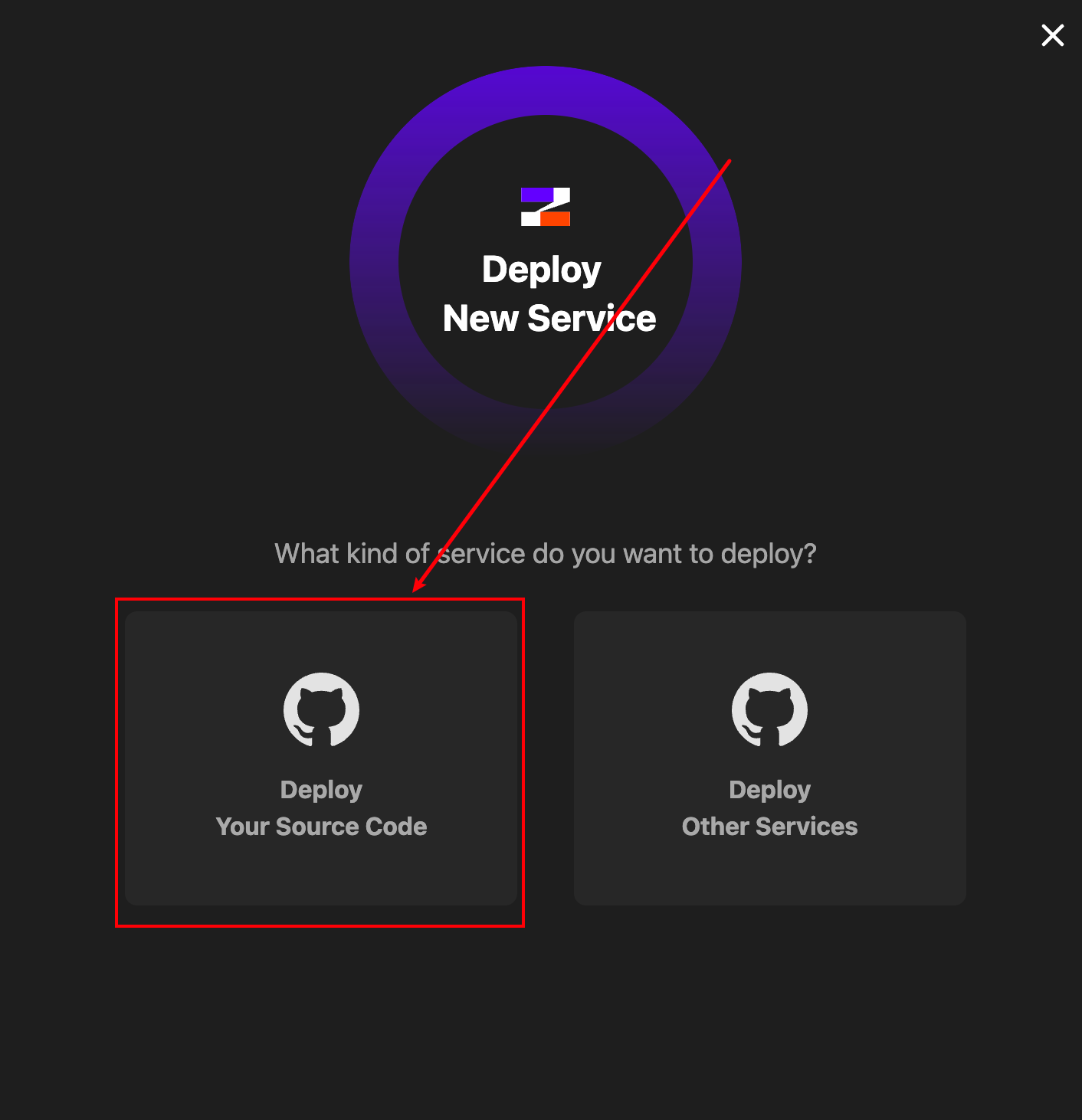Click GitHub icon in Other Services card

point(769,709)
